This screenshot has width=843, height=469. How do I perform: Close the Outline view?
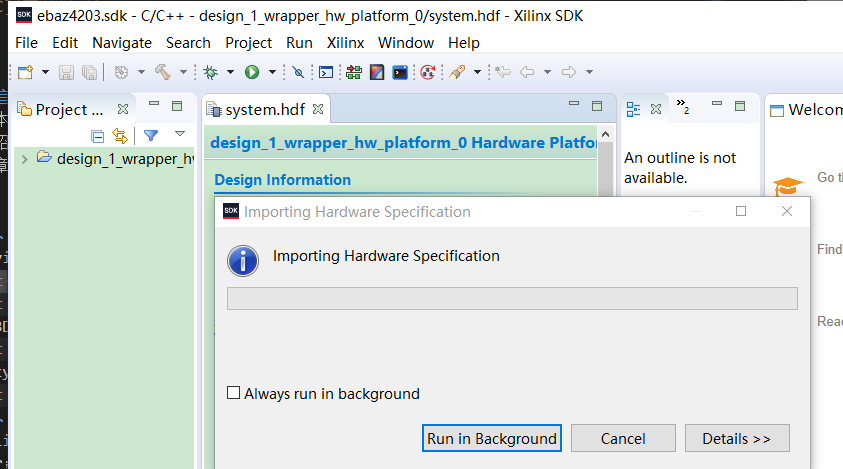[x=656, y=109]
